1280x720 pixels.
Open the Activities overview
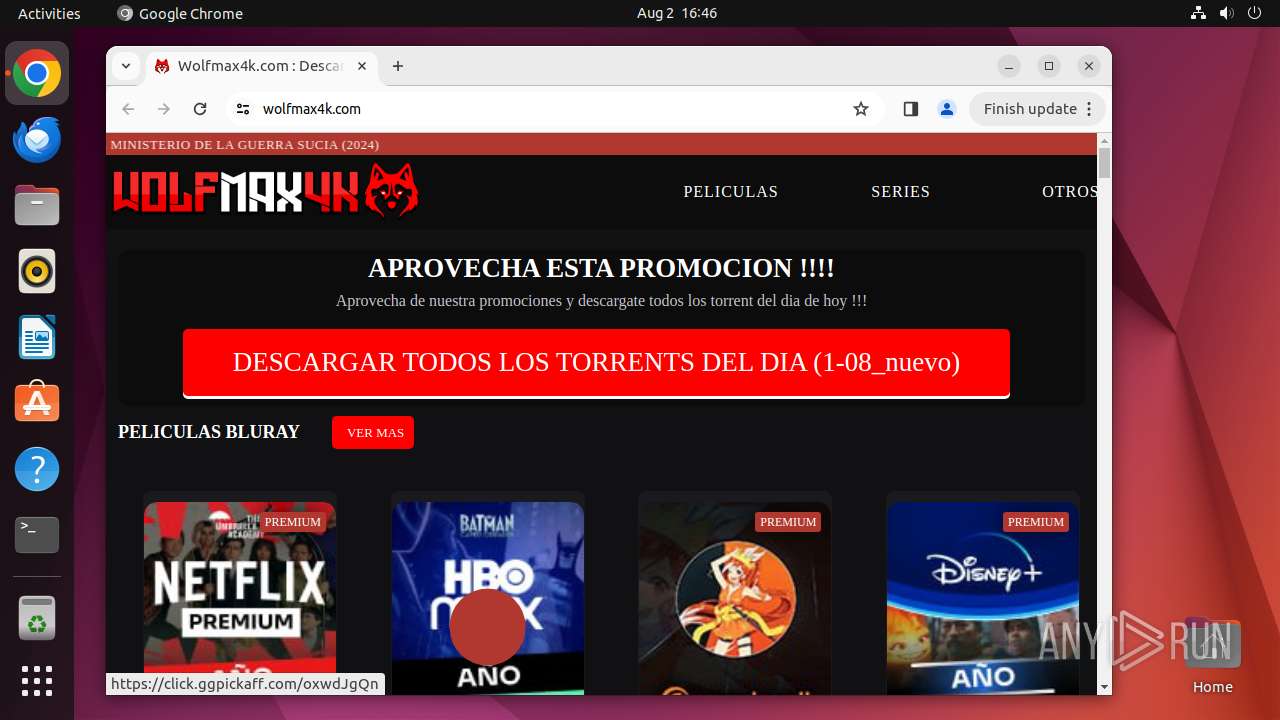click(49, 13)
